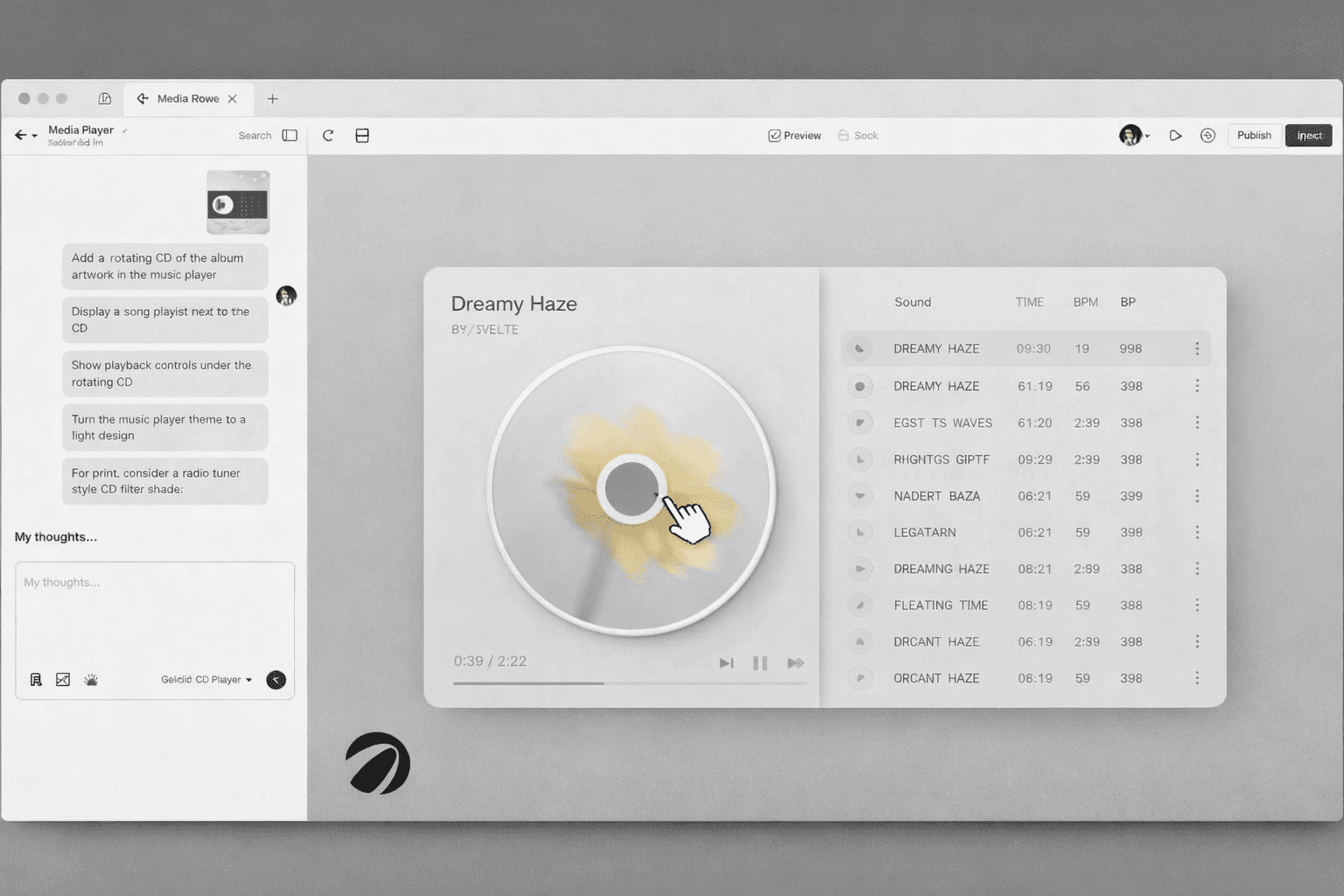
Task: Open more options for LEGATARN
Action: click(1197, 532)
